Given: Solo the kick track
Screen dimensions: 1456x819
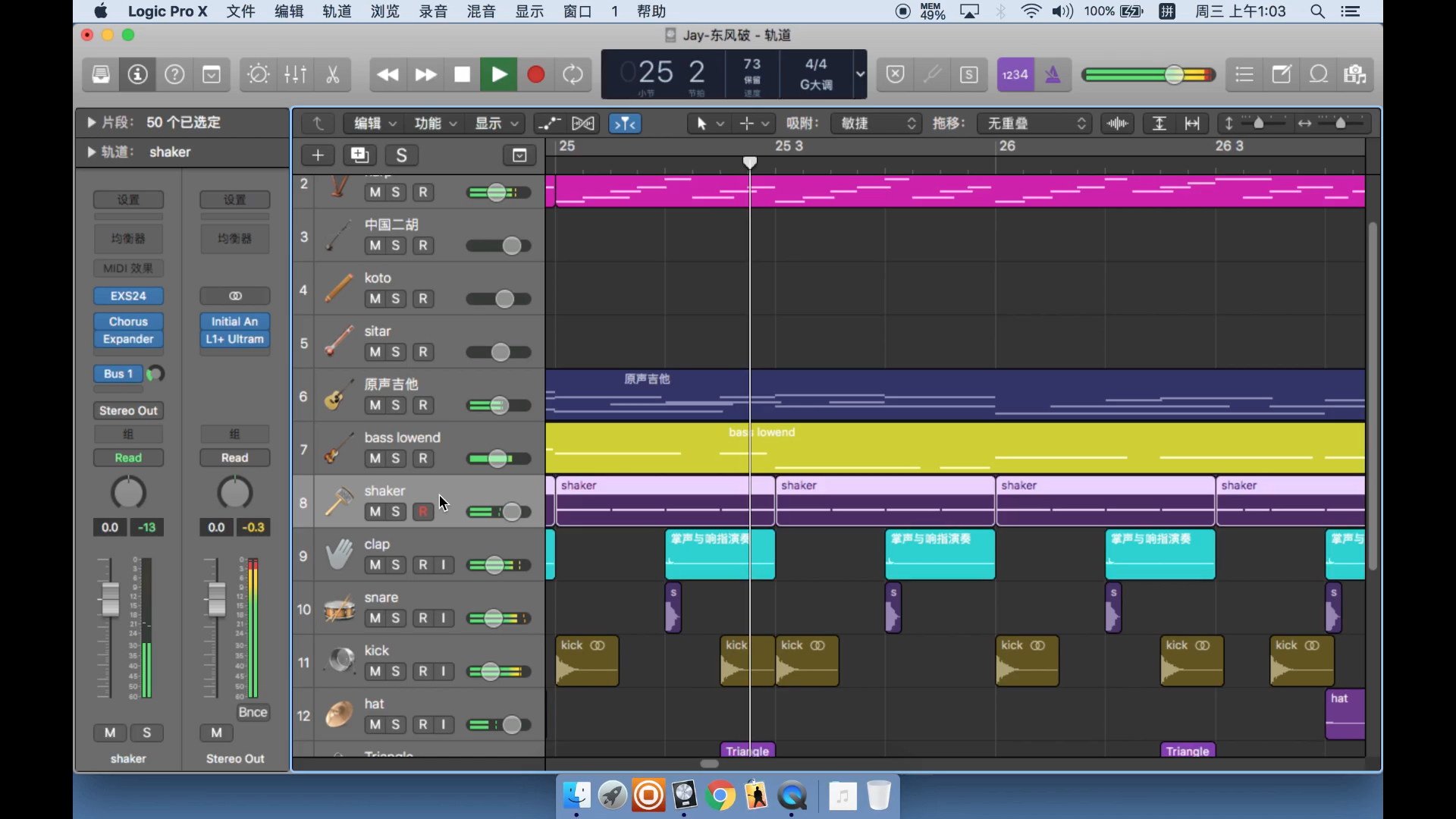Looking at the screenshot, I should pos(395,672).
